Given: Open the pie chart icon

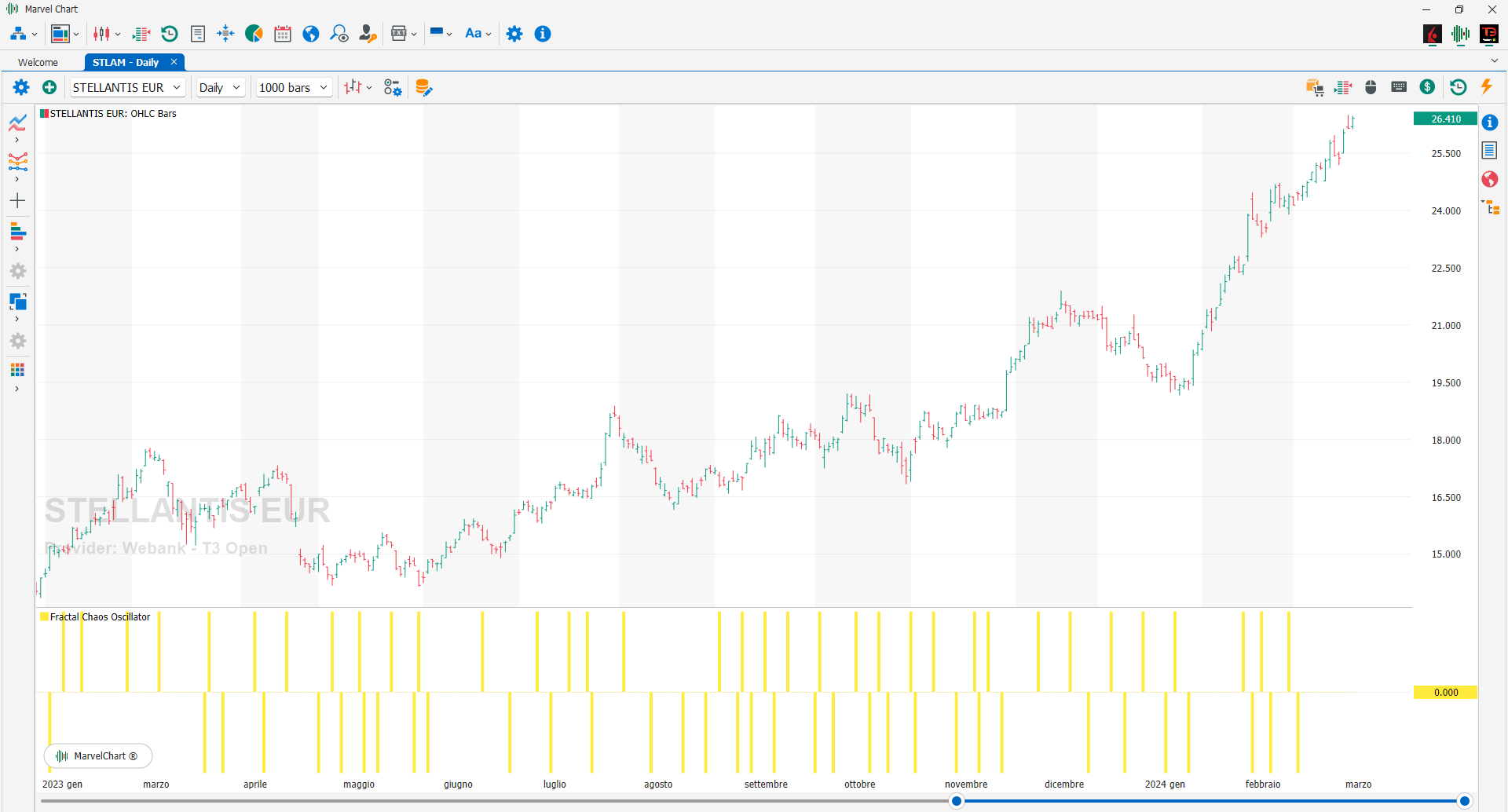Looking at the screenshot, I should (x=254, y=34).
